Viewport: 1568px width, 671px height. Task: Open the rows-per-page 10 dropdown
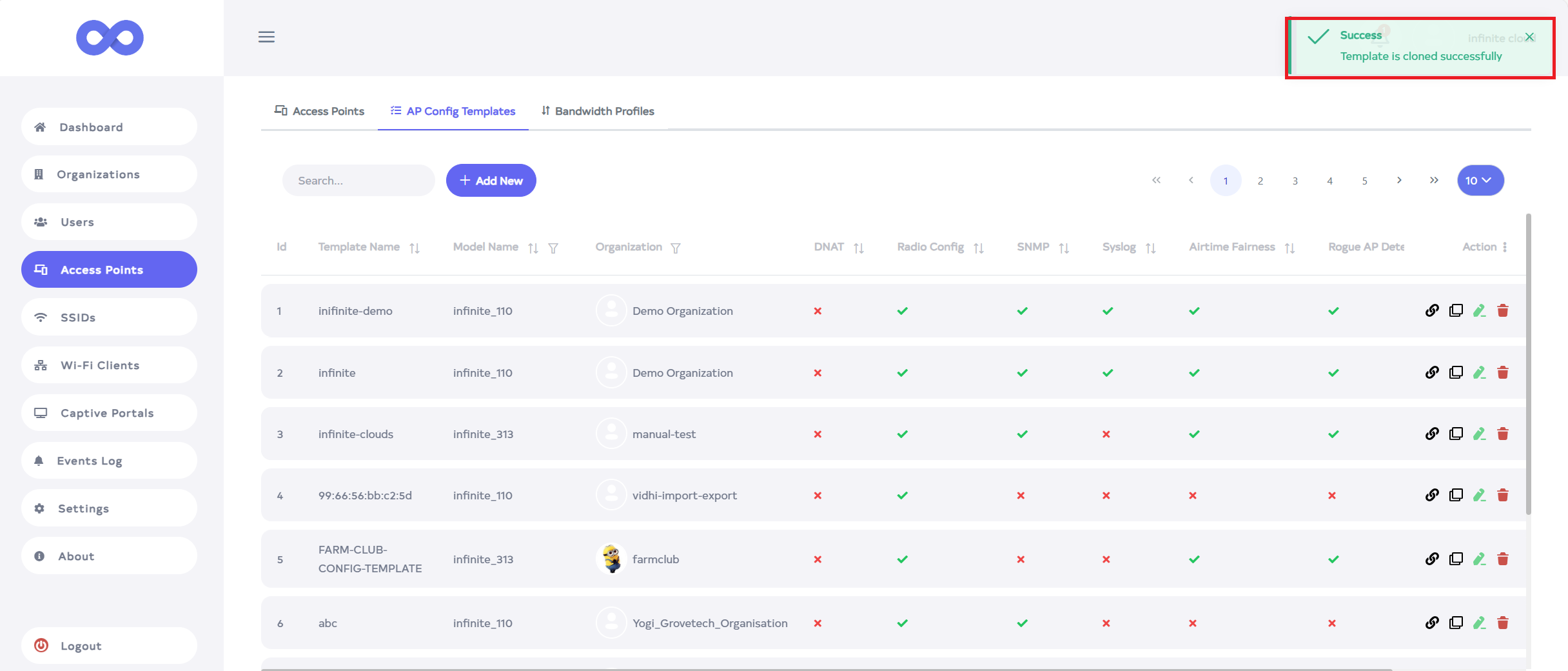coord(1480,181)
